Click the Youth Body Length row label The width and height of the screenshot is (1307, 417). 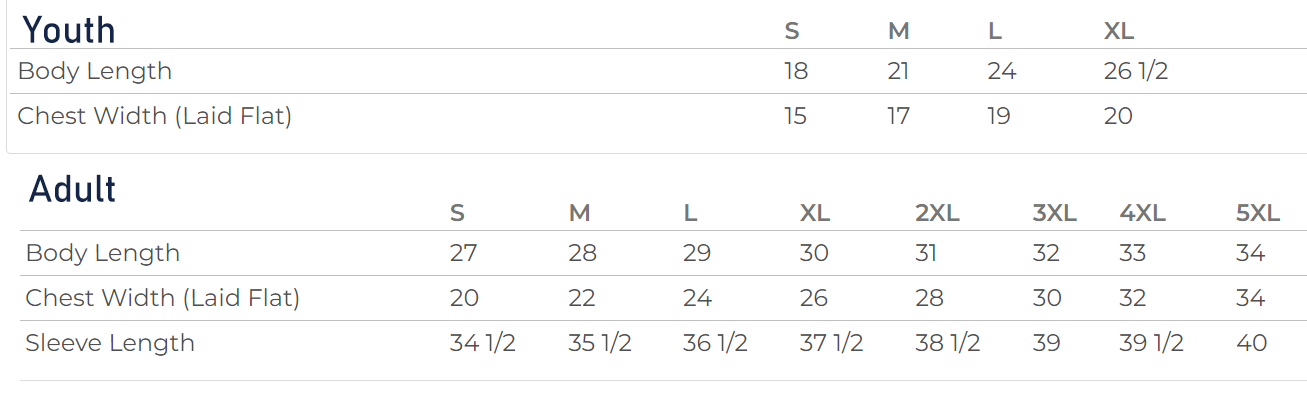coord(95,72)
